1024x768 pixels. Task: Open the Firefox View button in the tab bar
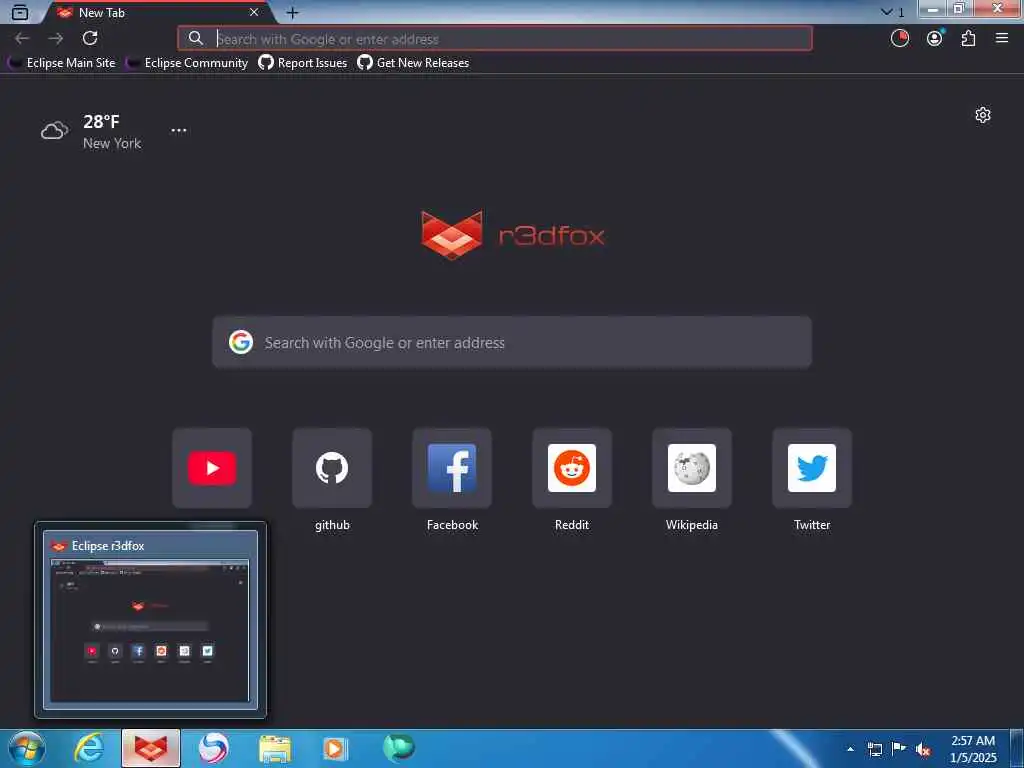tap(20, 12)
